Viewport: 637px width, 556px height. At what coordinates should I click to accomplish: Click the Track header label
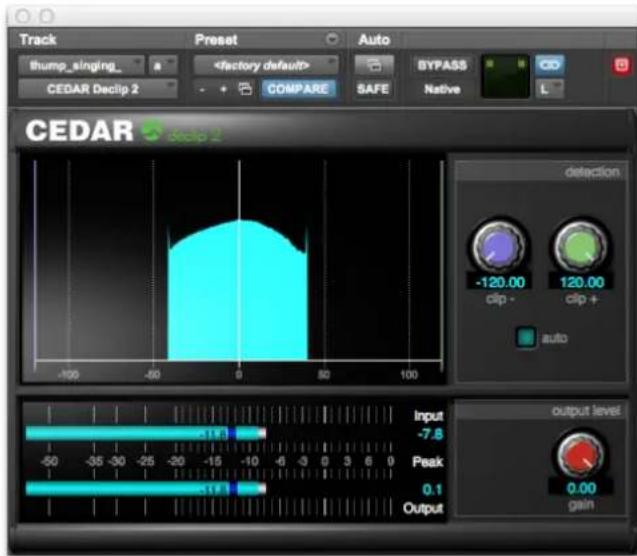(x=38, y=39)
